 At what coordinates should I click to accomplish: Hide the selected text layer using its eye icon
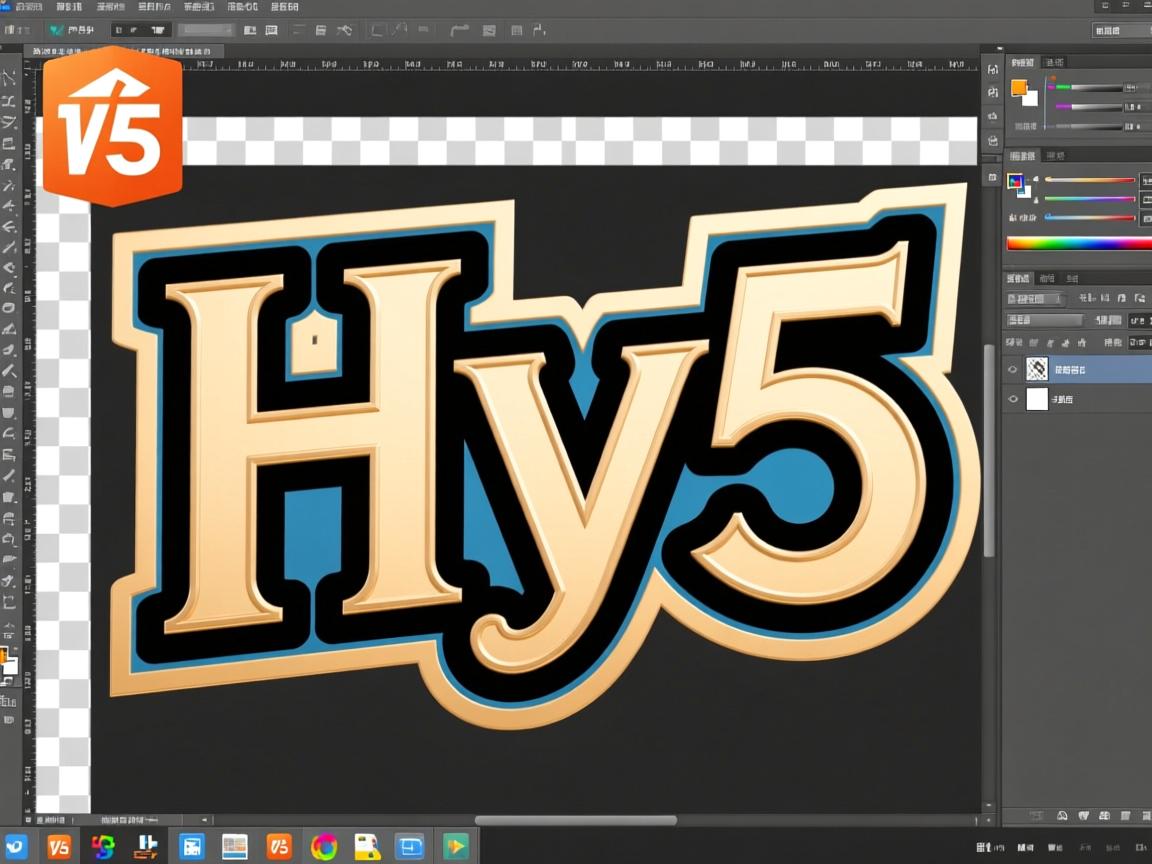pos(1013,369)
